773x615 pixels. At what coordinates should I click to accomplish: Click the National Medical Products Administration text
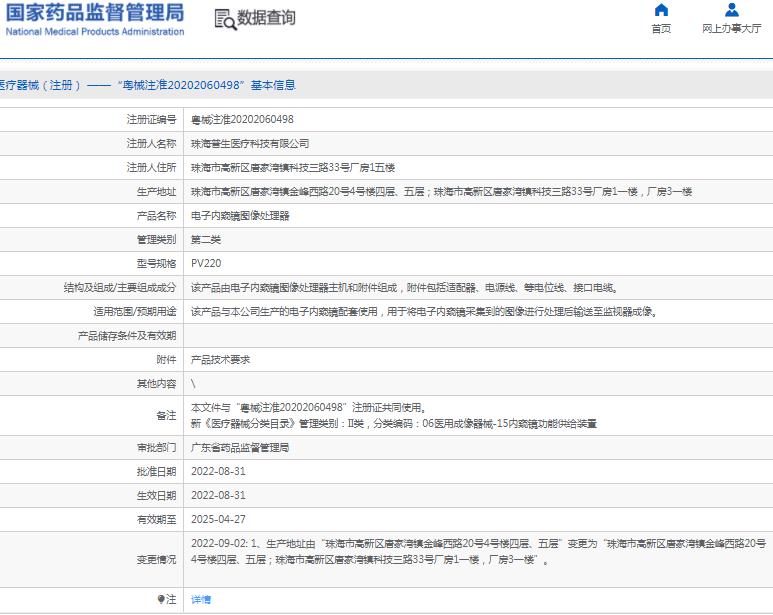95,32
